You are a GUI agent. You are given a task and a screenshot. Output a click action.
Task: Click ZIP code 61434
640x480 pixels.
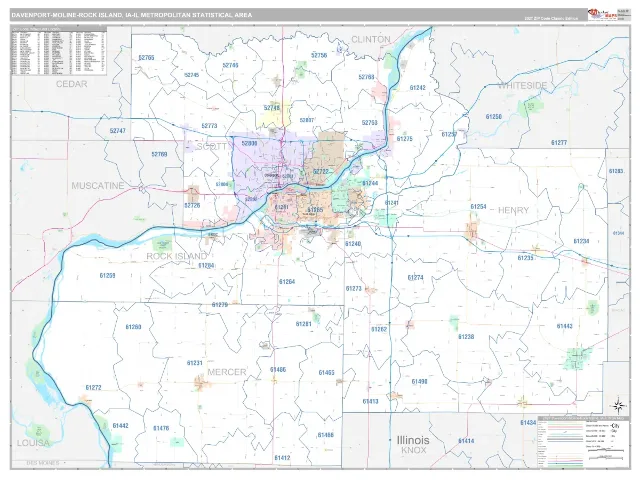coord(528,423)
